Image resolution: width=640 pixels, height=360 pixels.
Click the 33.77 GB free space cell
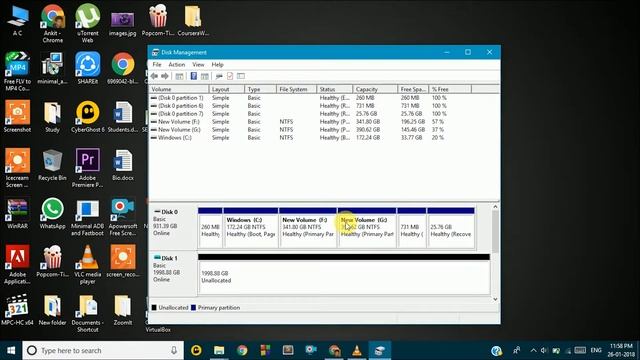(411, 138)
